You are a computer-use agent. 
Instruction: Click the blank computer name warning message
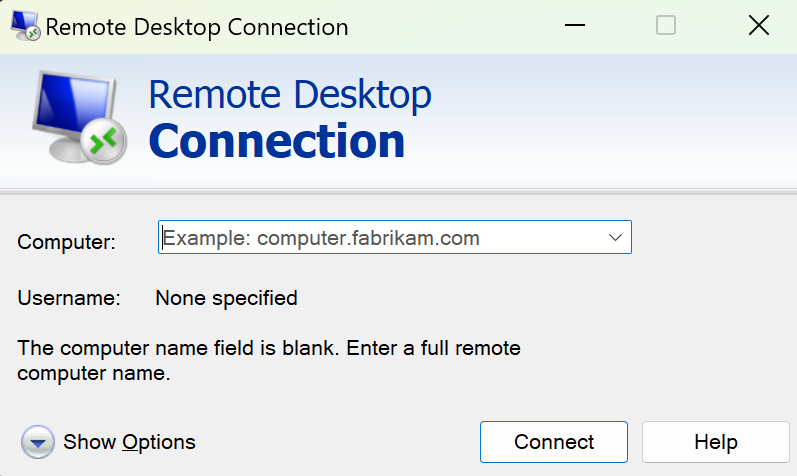coord(270,361)
